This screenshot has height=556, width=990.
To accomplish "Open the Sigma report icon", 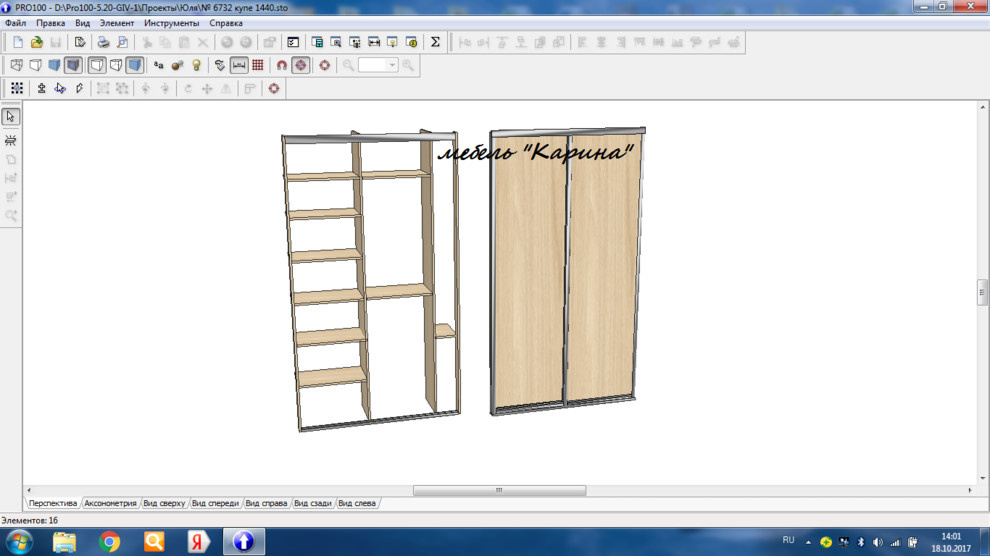I will coord(435,42).
